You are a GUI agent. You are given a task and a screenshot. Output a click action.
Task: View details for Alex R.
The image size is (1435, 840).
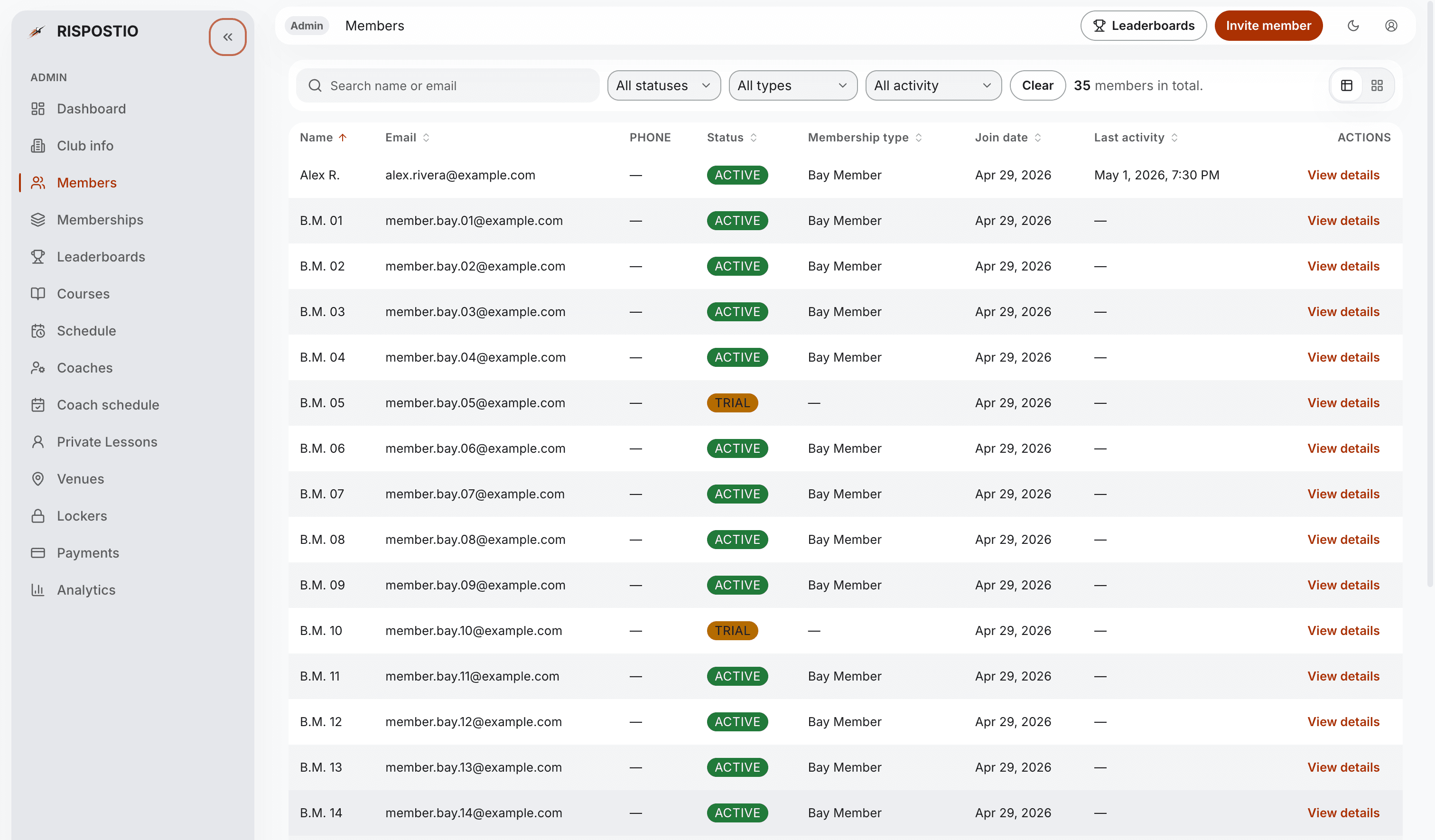[1343, 175]
